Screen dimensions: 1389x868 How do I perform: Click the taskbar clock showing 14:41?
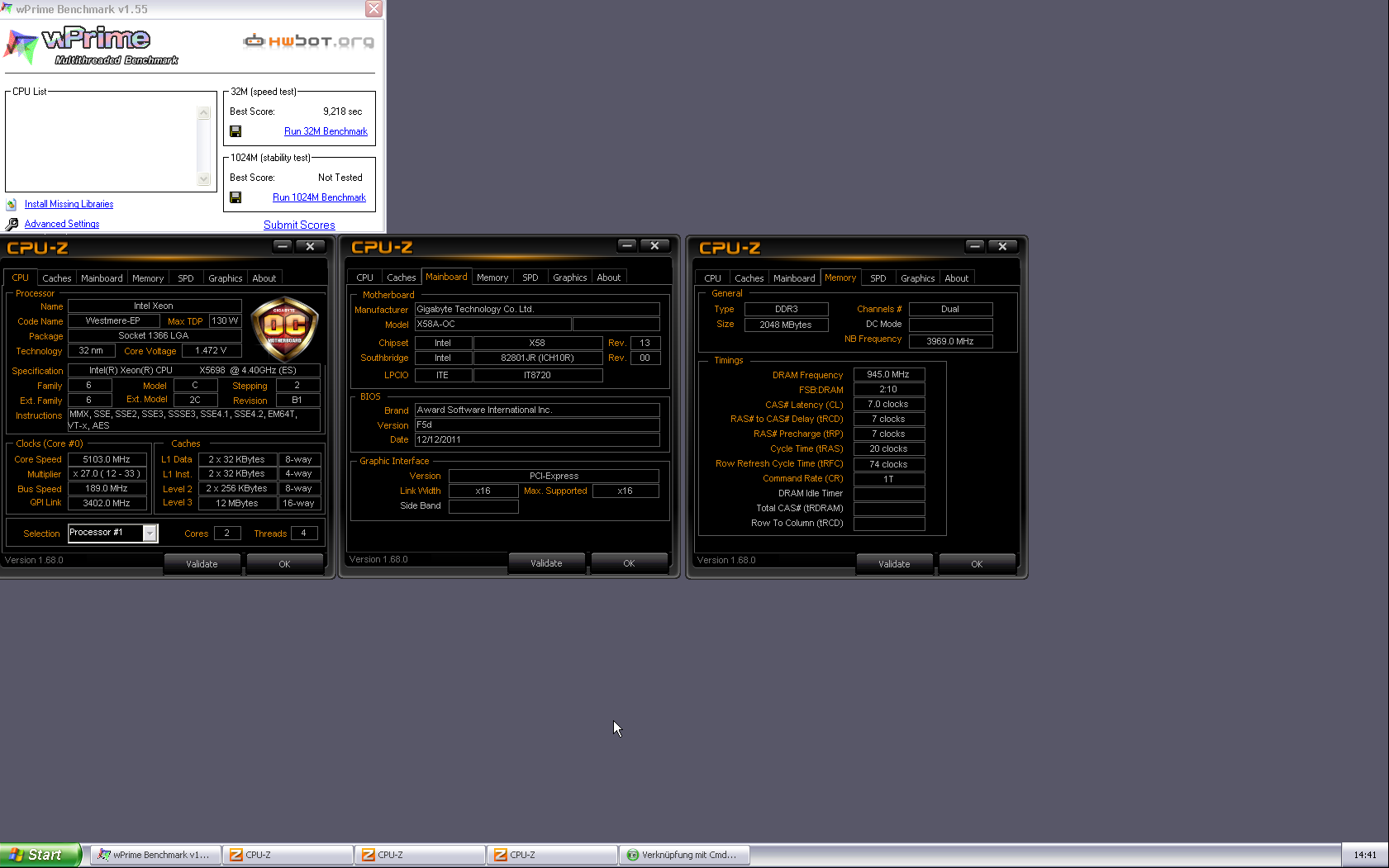[x=1365, y=855]
